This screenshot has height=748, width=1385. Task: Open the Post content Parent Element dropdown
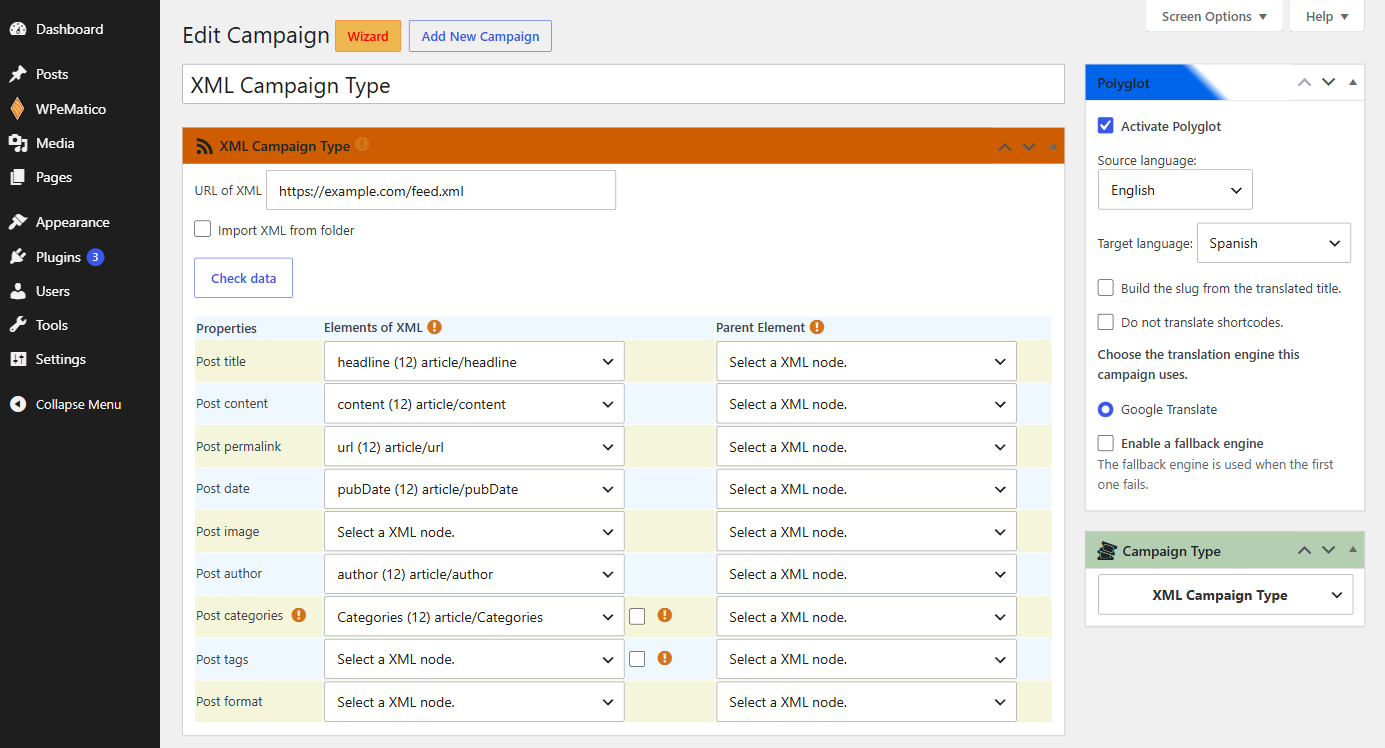[866, 404]
